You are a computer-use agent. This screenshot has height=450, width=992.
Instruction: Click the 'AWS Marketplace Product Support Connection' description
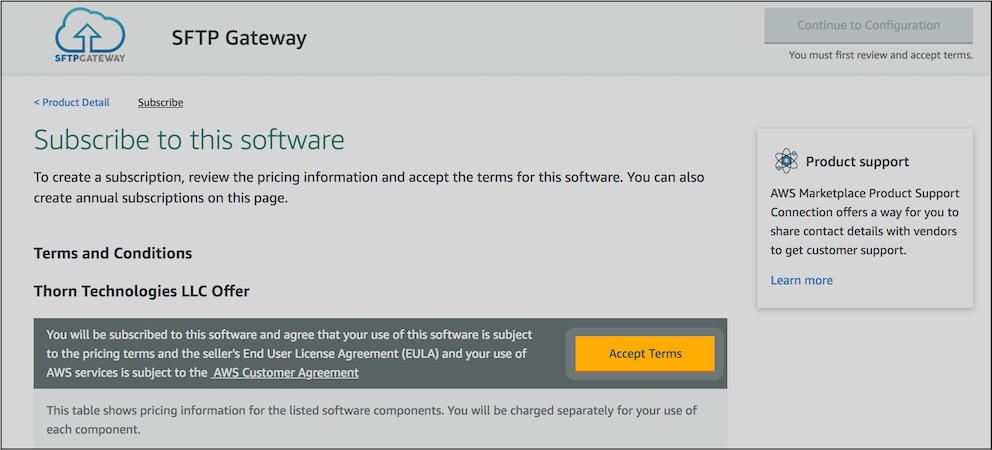tap(864, 222)
